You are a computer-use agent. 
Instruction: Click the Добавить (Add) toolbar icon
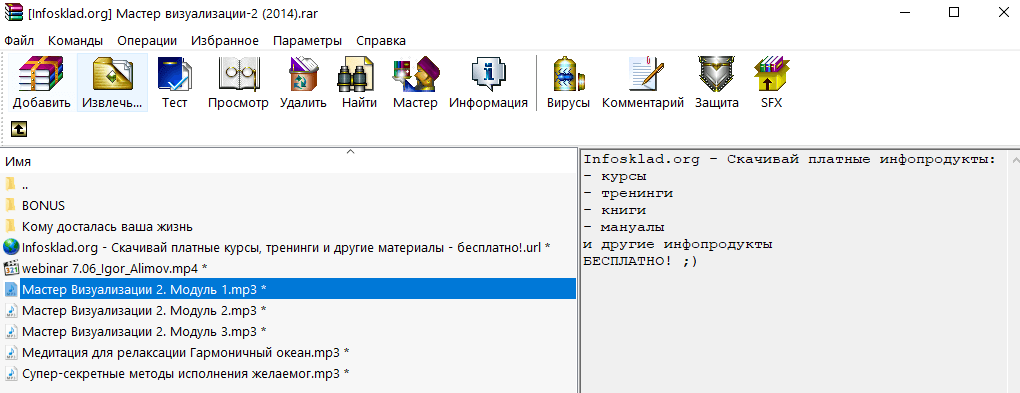point(41,74)
